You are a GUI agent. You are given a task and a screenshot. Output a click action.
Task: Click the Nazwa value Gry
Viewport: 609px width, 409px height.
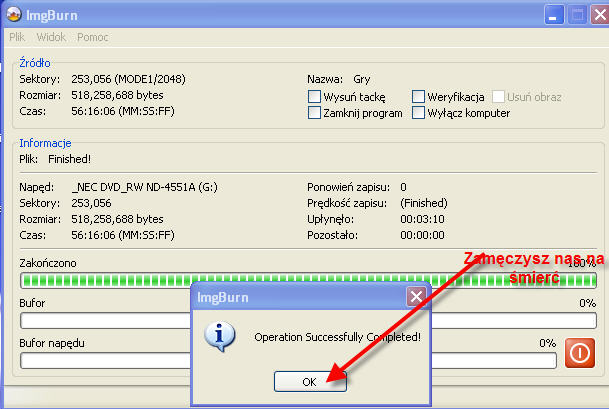362,80
